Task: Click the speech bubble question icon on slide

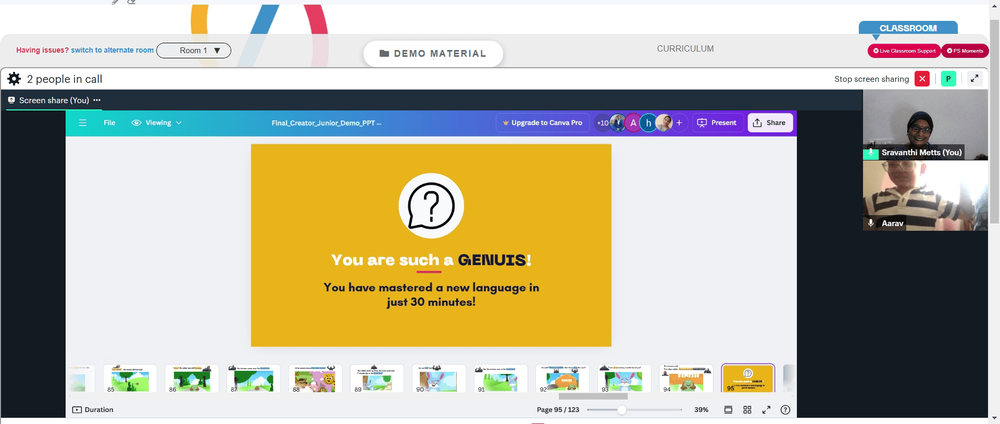Action: (431, 205)
